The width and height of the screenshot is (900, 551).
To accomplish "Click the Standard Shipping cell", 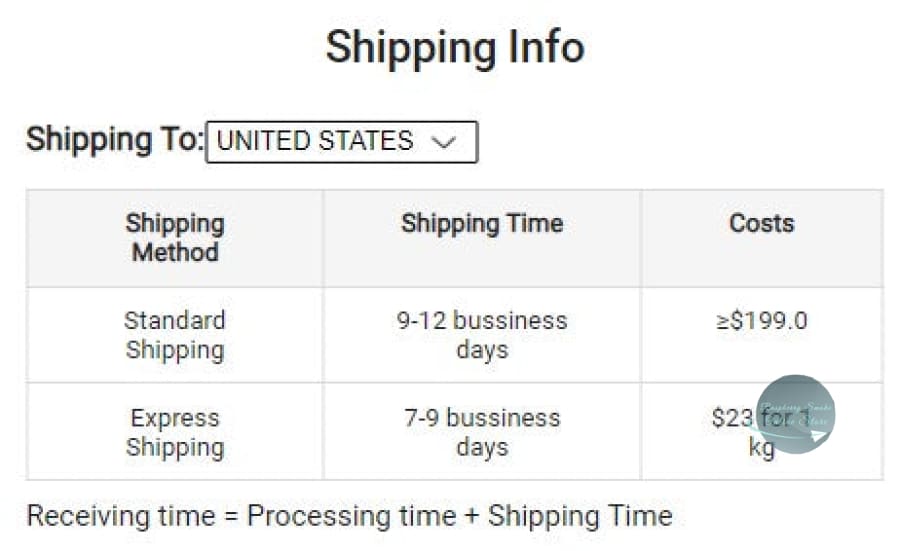I will 175,335.
